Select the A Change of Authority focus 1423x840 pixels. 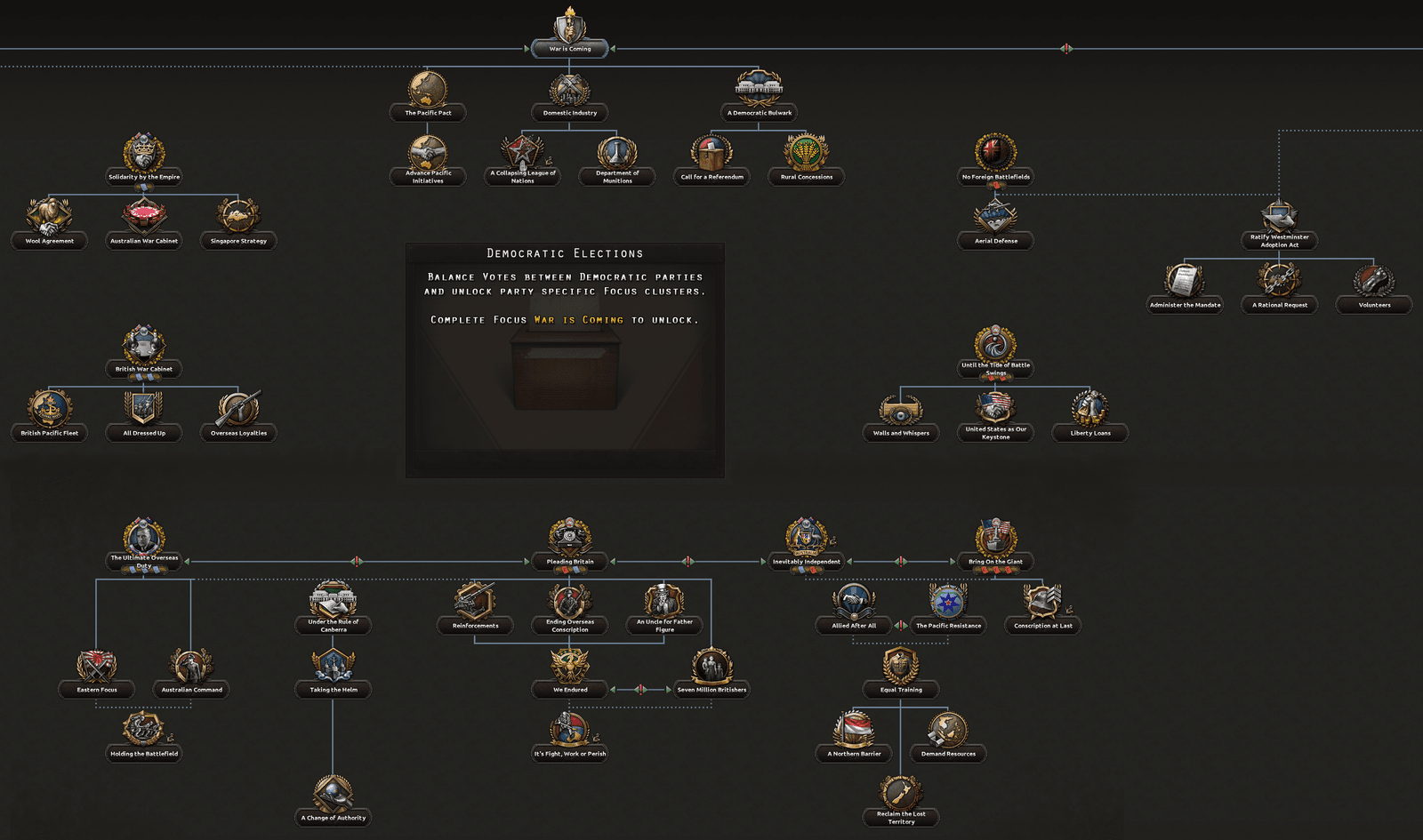(334, 802)
